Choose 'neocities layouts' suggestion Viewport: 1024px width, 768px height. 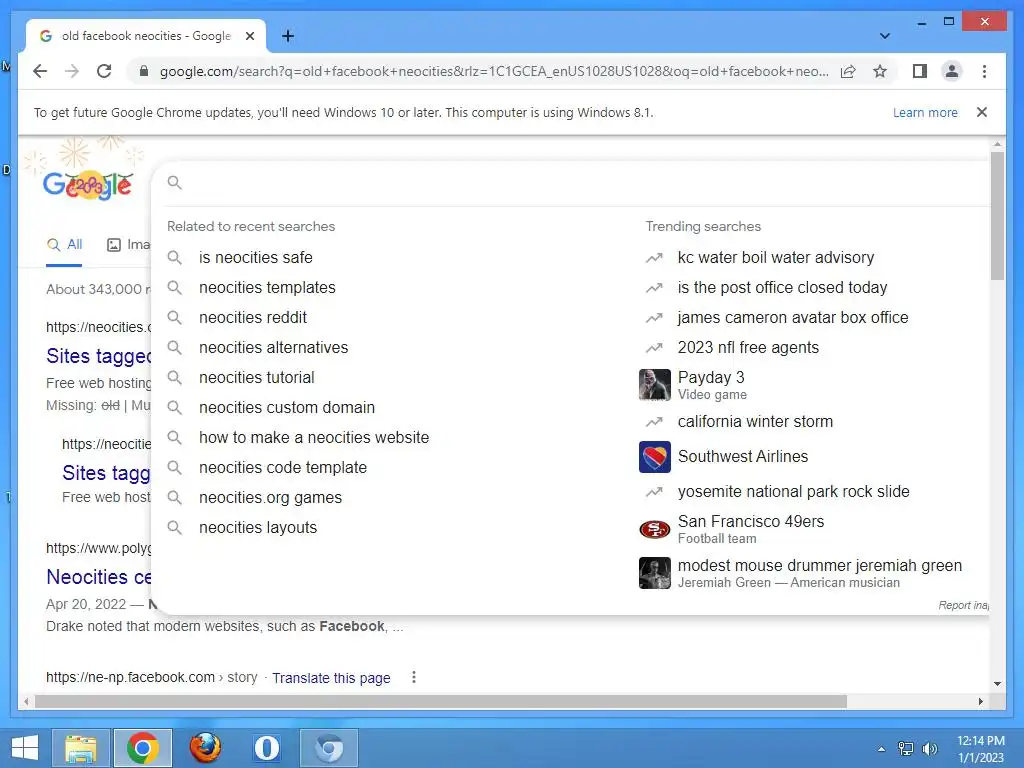258,528
